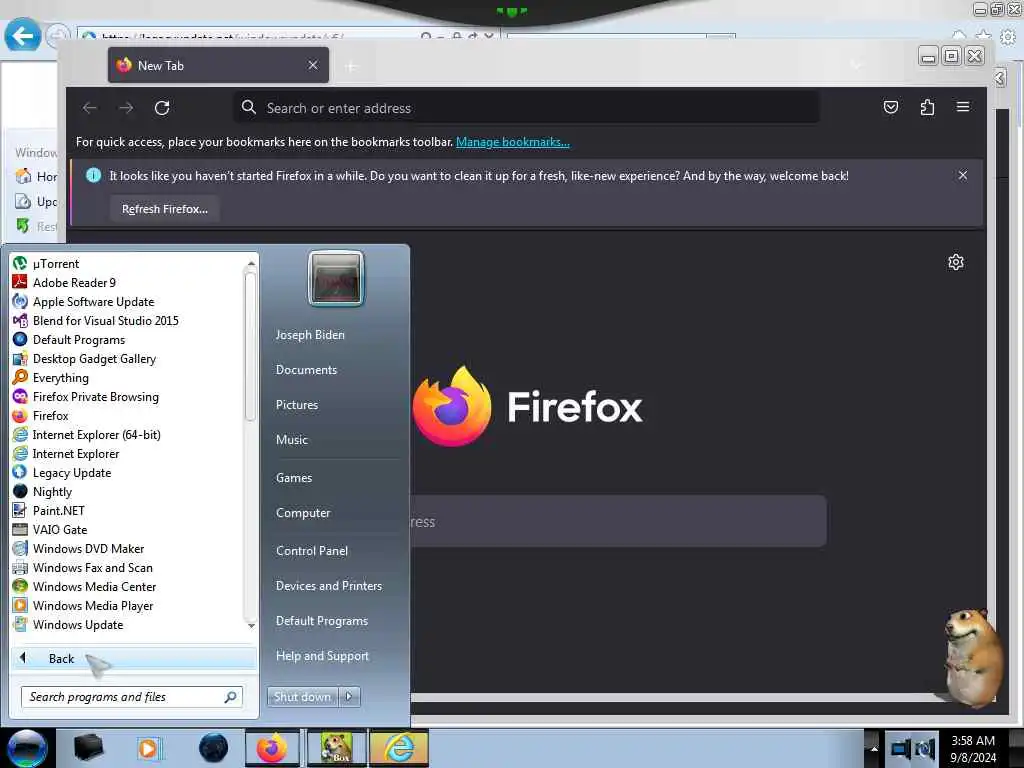The width and height of the screenshot is (1024, 768).
Task: Open Pictures from Start menu
Action: pyautogui.click(x=296, y=405)
